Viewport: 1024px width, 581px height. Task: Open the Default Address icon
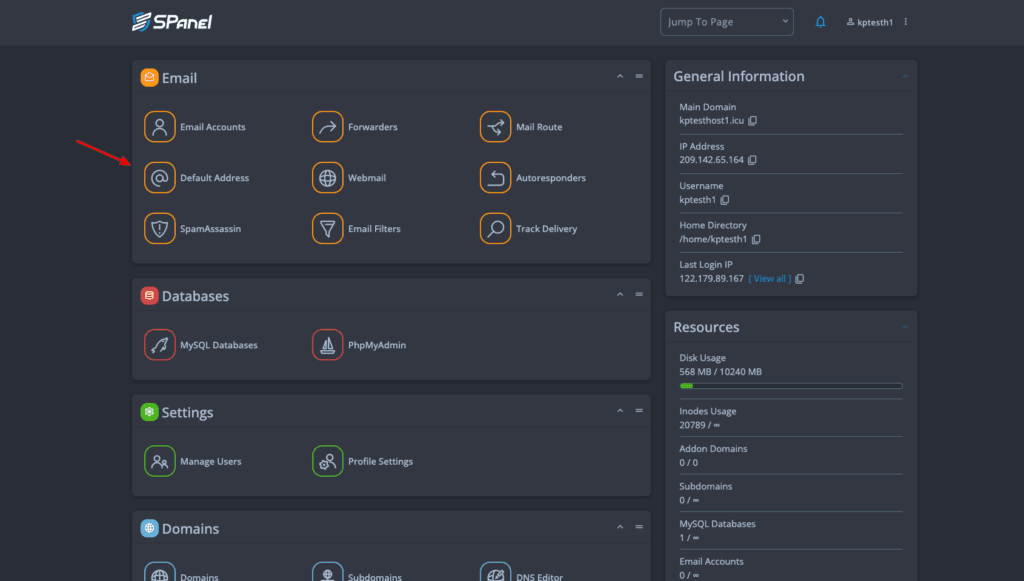pos(159,178)
